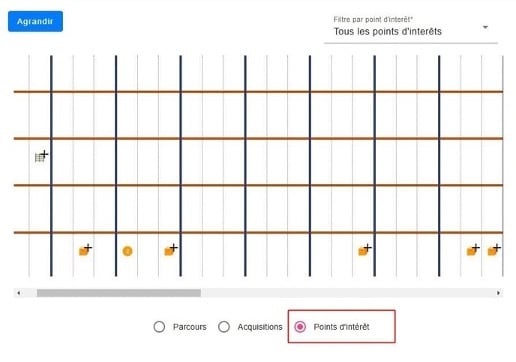Image resolution: width=516 pixels, height=362 pixels.
Task: Select the Acquisitions radio button
Action: click(x=224, y=327)
